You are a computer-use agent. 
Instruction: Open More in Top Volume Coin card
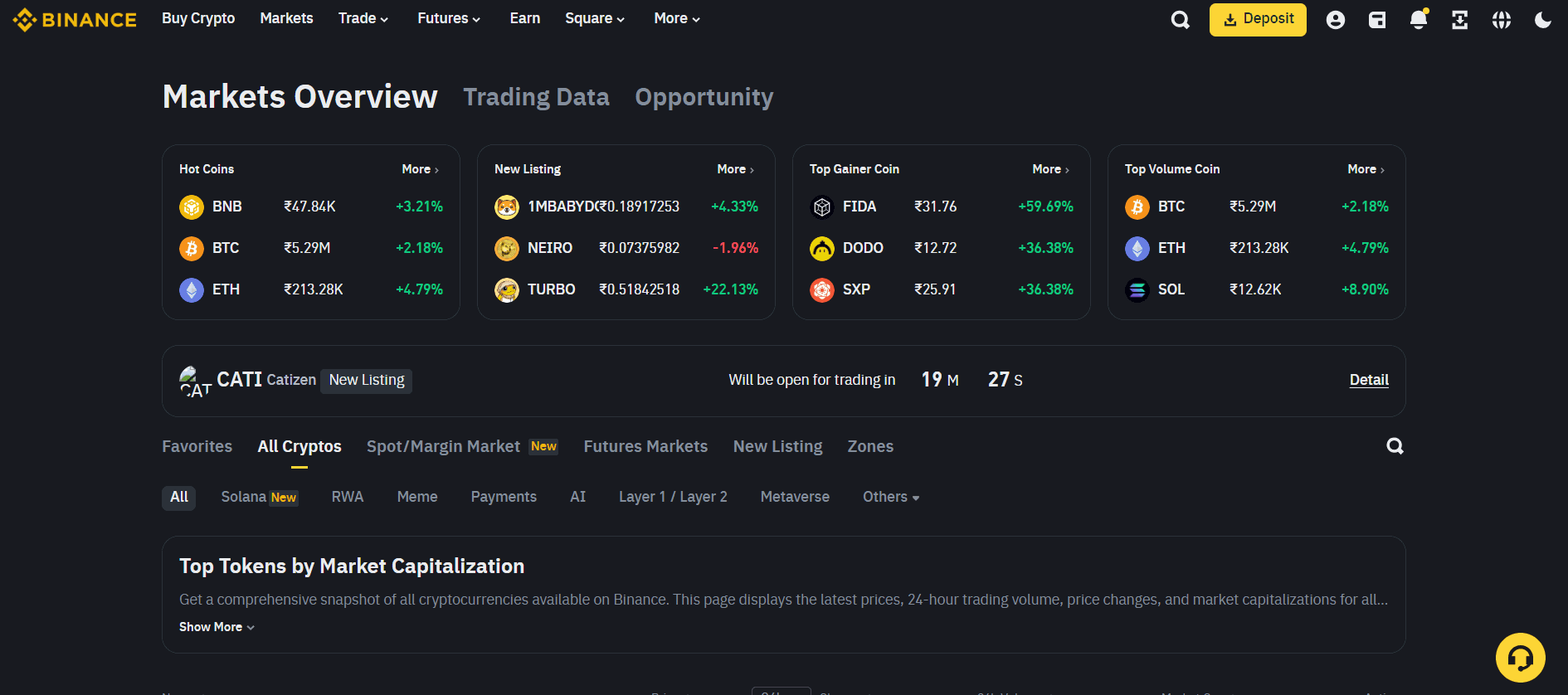[x=1366, y=169]
